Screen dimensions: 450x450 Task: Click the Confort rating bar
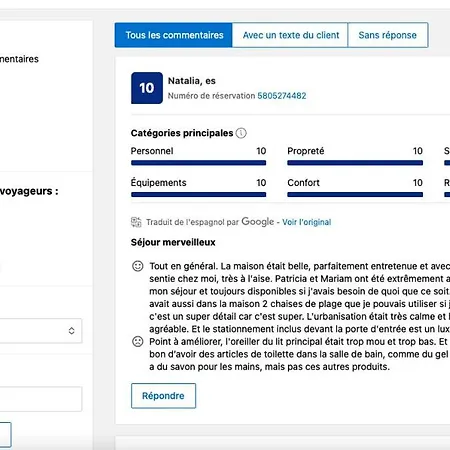355,195
